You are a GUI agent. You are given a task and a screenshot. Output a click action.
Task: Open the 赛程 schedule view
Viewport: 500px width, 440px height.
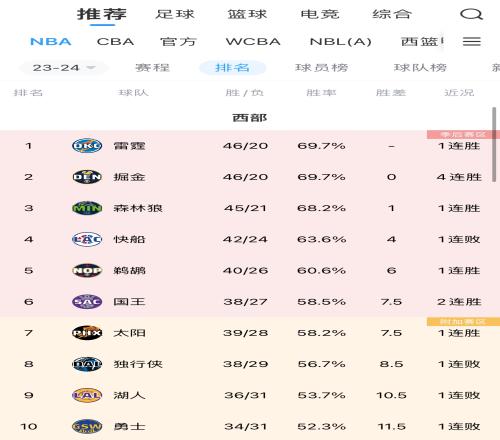[x=152, y=68]
